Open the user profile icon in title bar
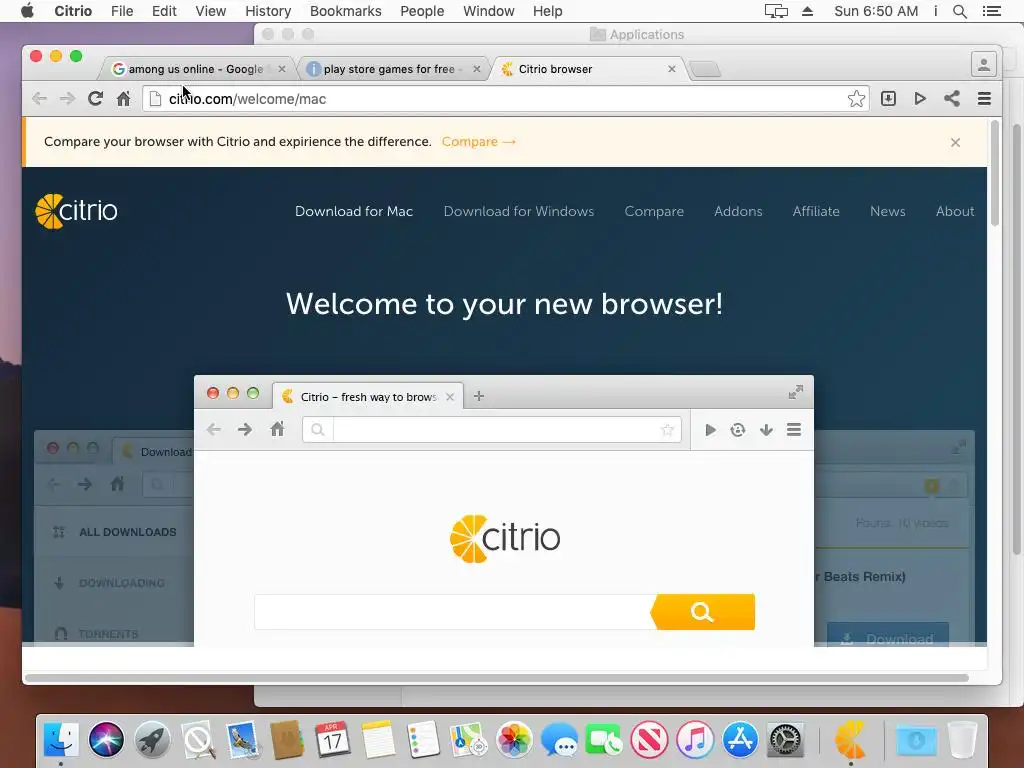Screen dimensions: 1024x768 click(x=984, y=64)
